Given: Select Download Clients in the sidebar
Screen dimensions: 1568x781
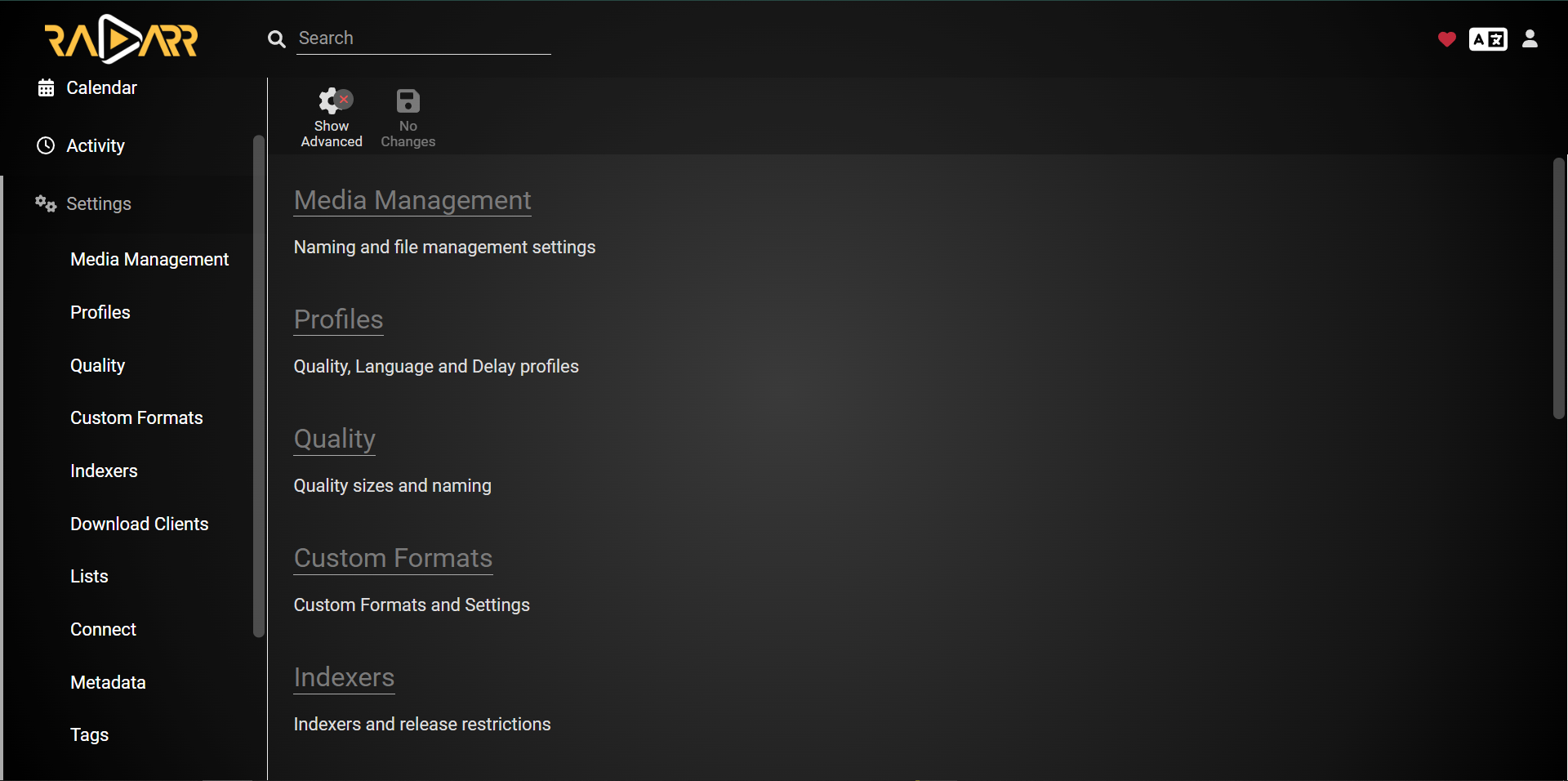Looking at the screenshot, I should (x=140, y=524).
